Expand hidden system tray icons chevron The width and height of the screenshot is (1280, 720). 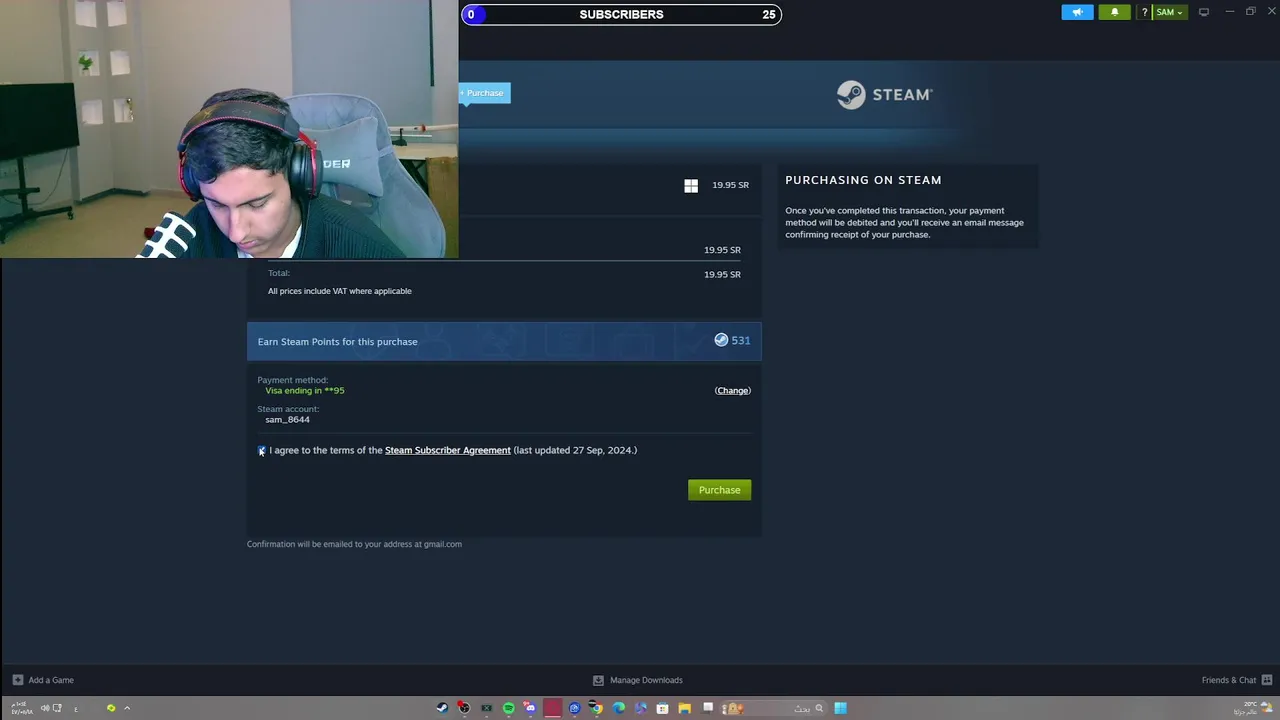point(127,708)
